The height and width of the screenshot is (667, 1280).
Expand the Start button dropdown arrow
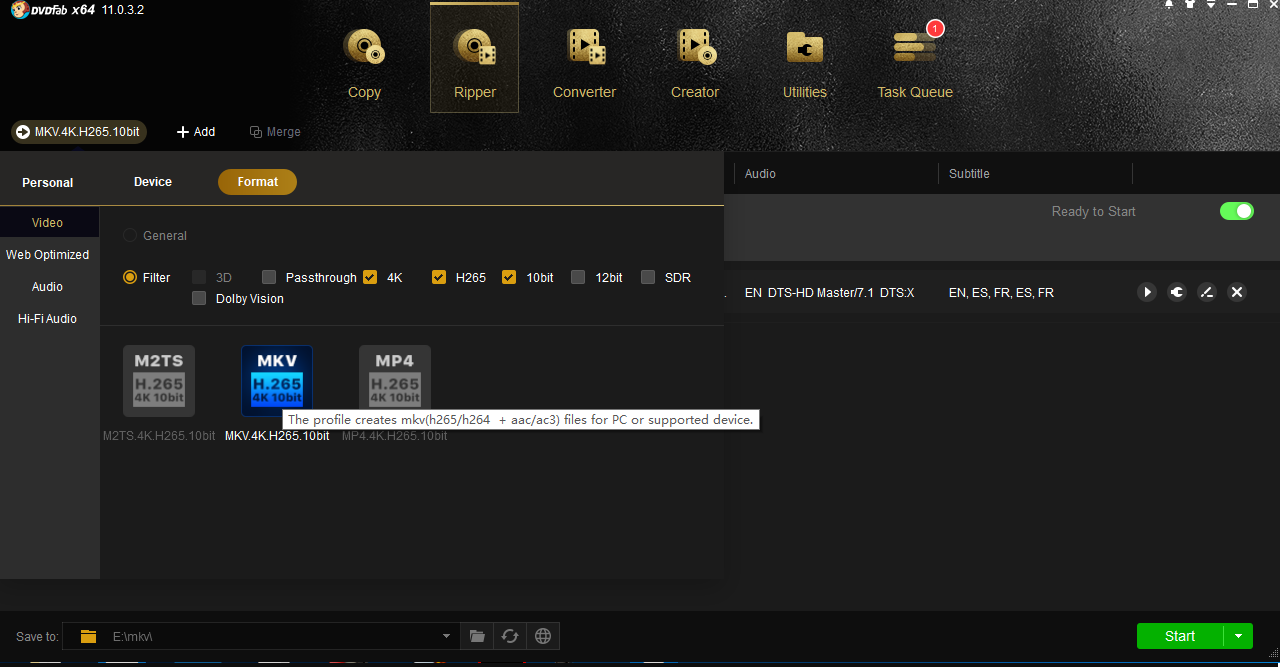point(1238,636)
